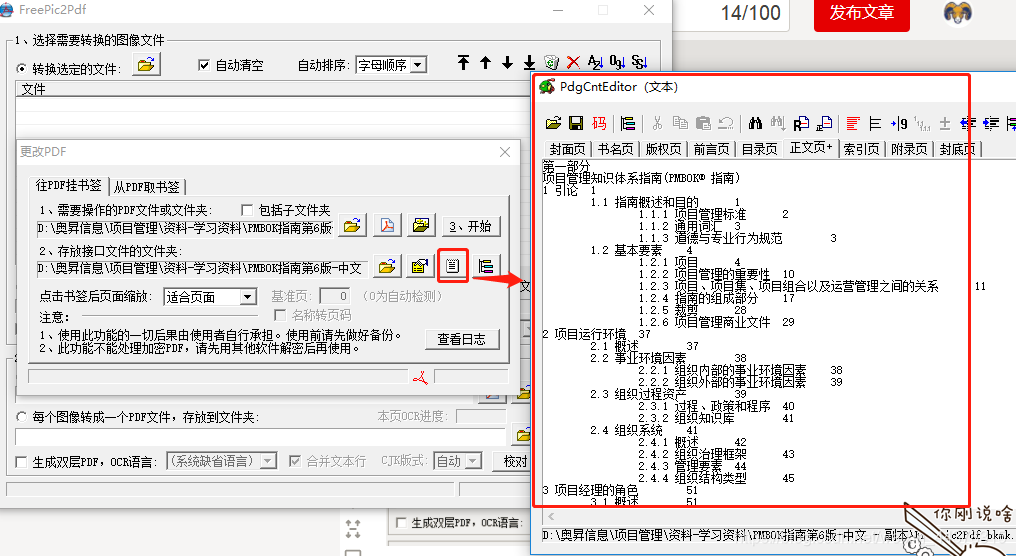
Task: Save with the floppy disk icon
Action: (576, 123)
